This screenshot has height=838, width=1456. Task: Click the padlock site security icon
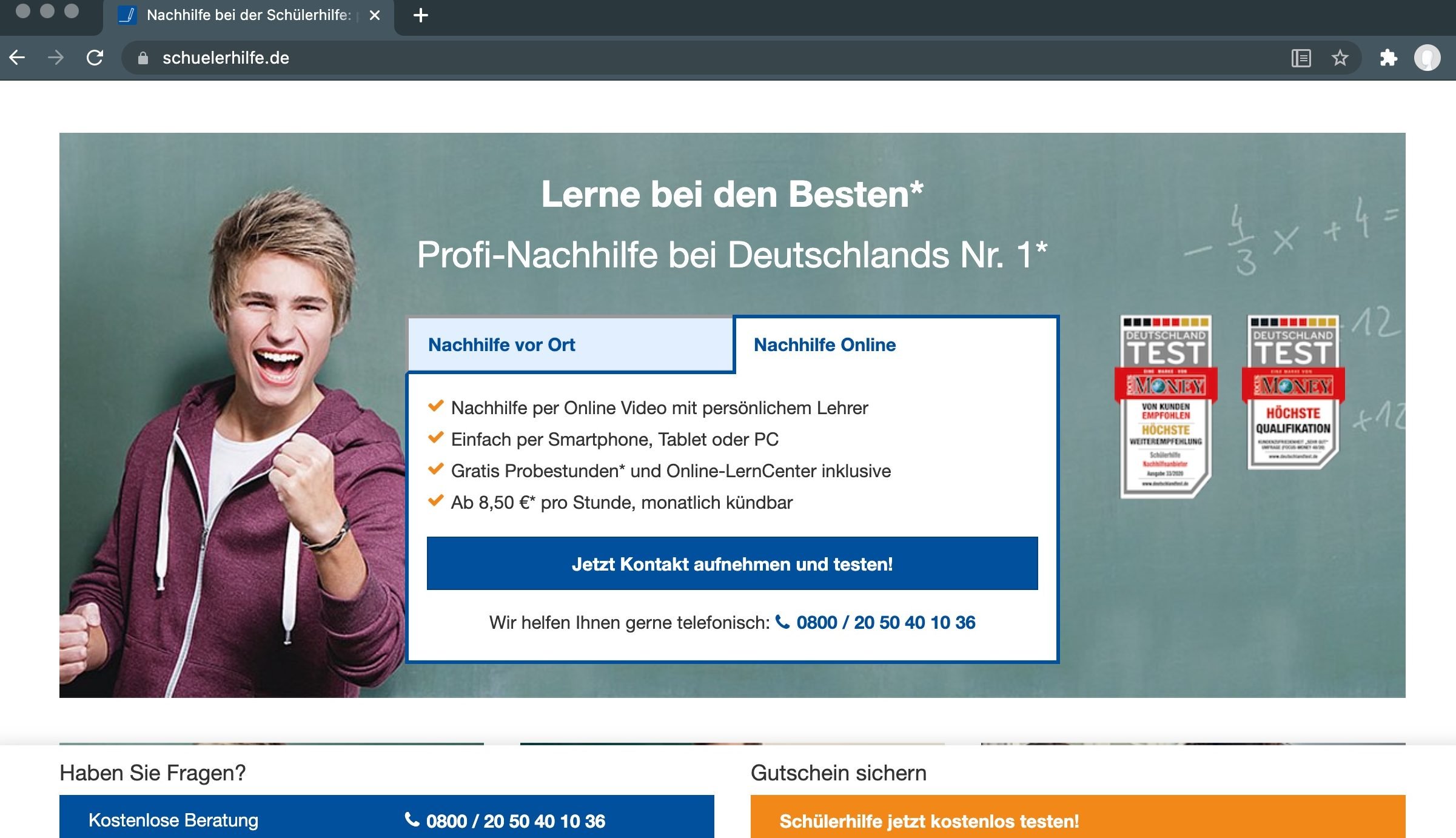(143, 58)
